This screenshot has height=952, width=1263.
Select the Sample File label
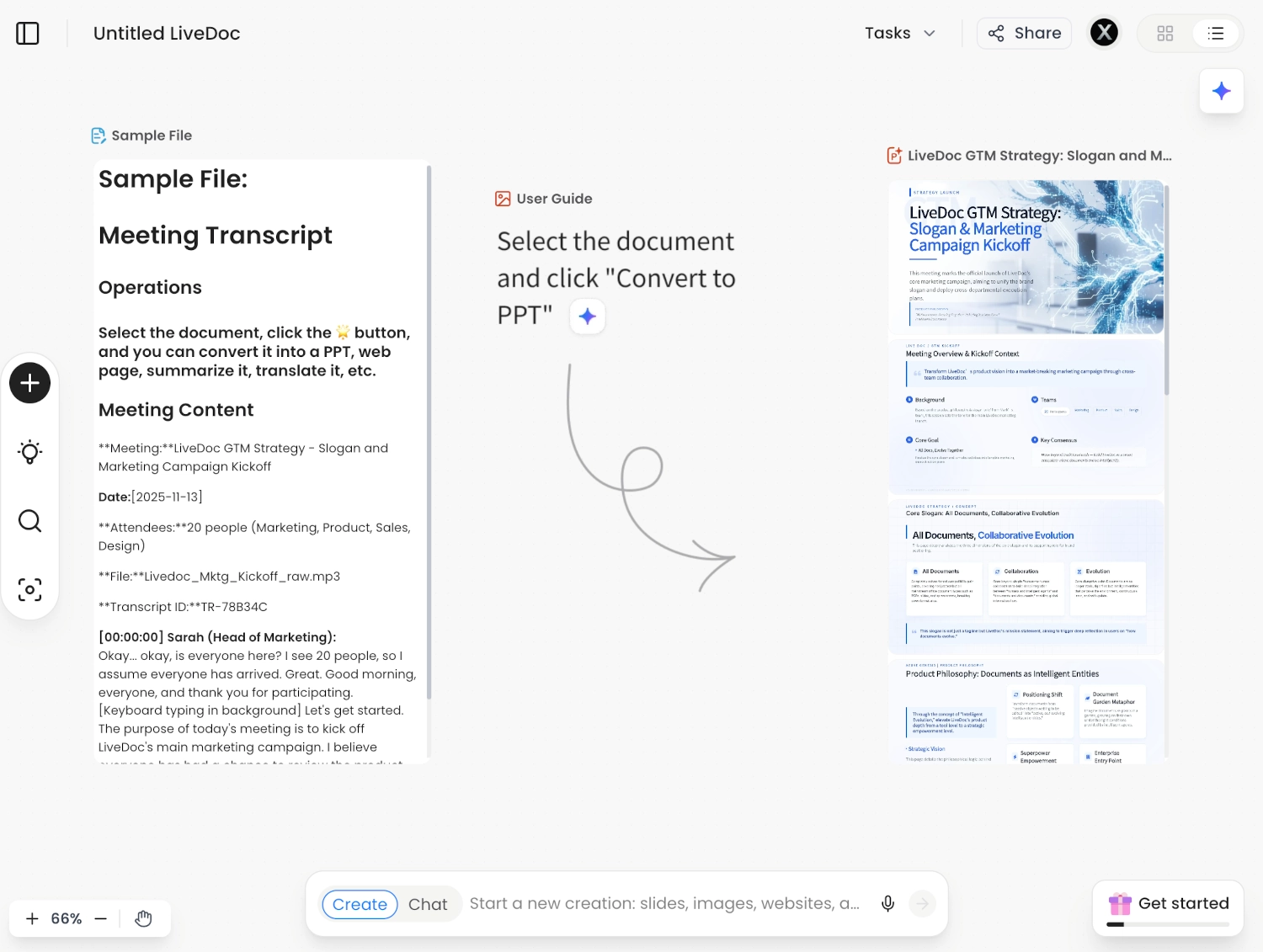pos(152,136)
